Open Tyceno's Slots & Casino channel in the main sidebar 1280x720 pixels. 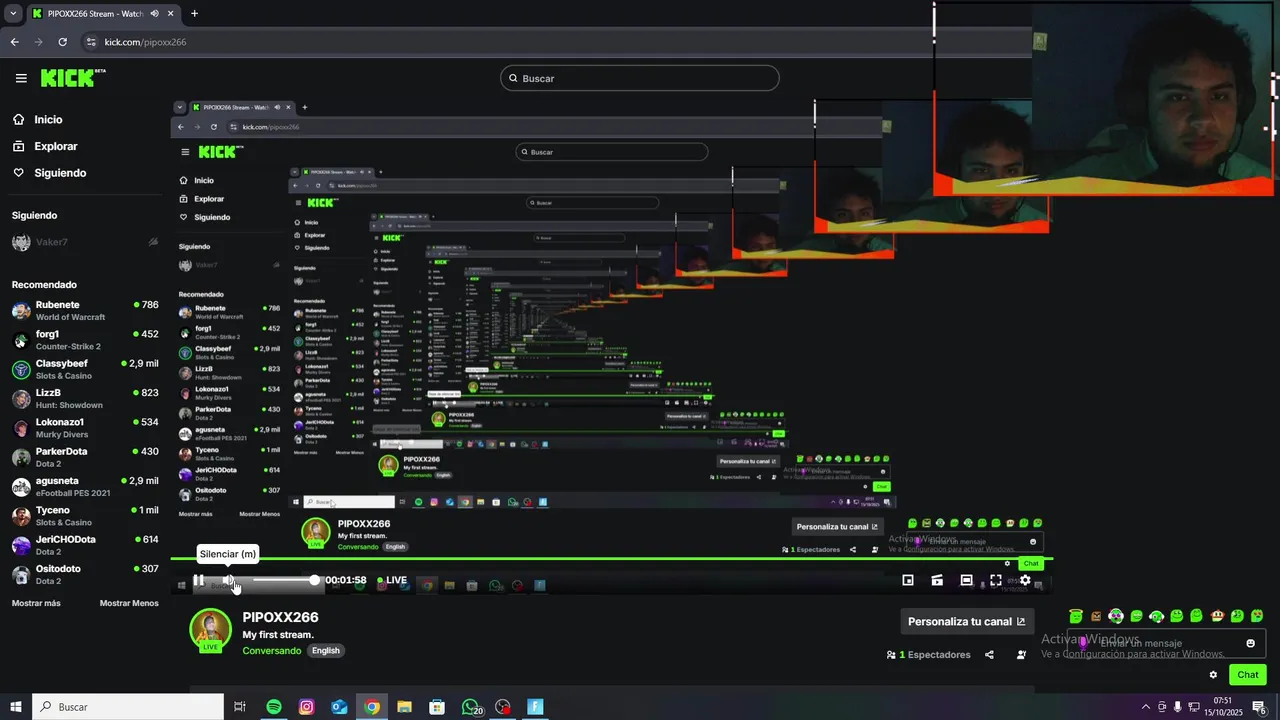[x=85, y=516]
